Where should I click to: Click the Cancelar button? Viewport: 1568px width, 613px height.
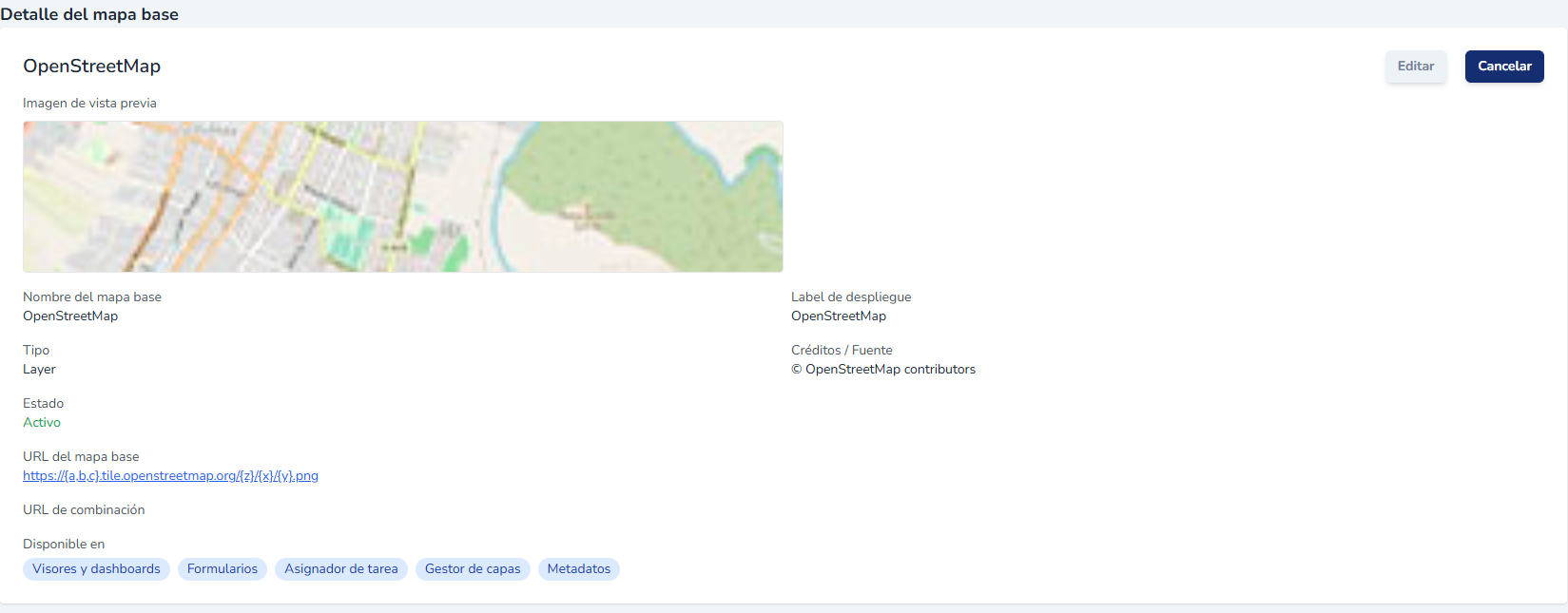pyautogui.click(x=1504, y=67)
